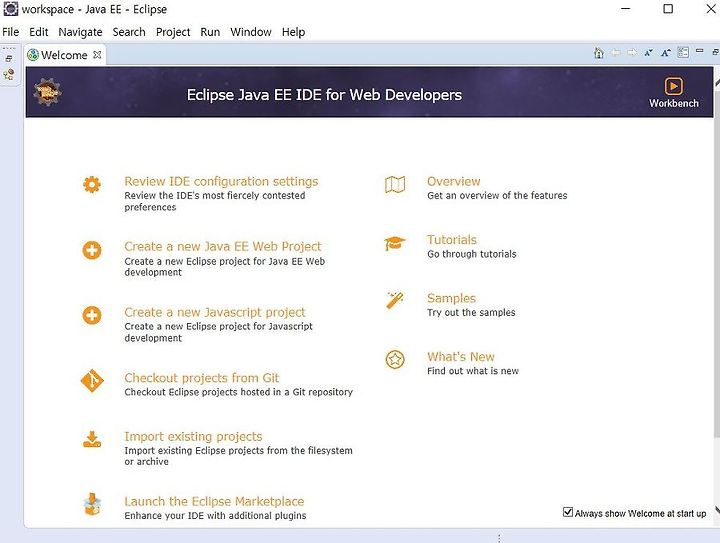Image resolution: width=720 pixels, height=543 pixels.
Task: Click the Workbench play icon
Action: [674, 86]
